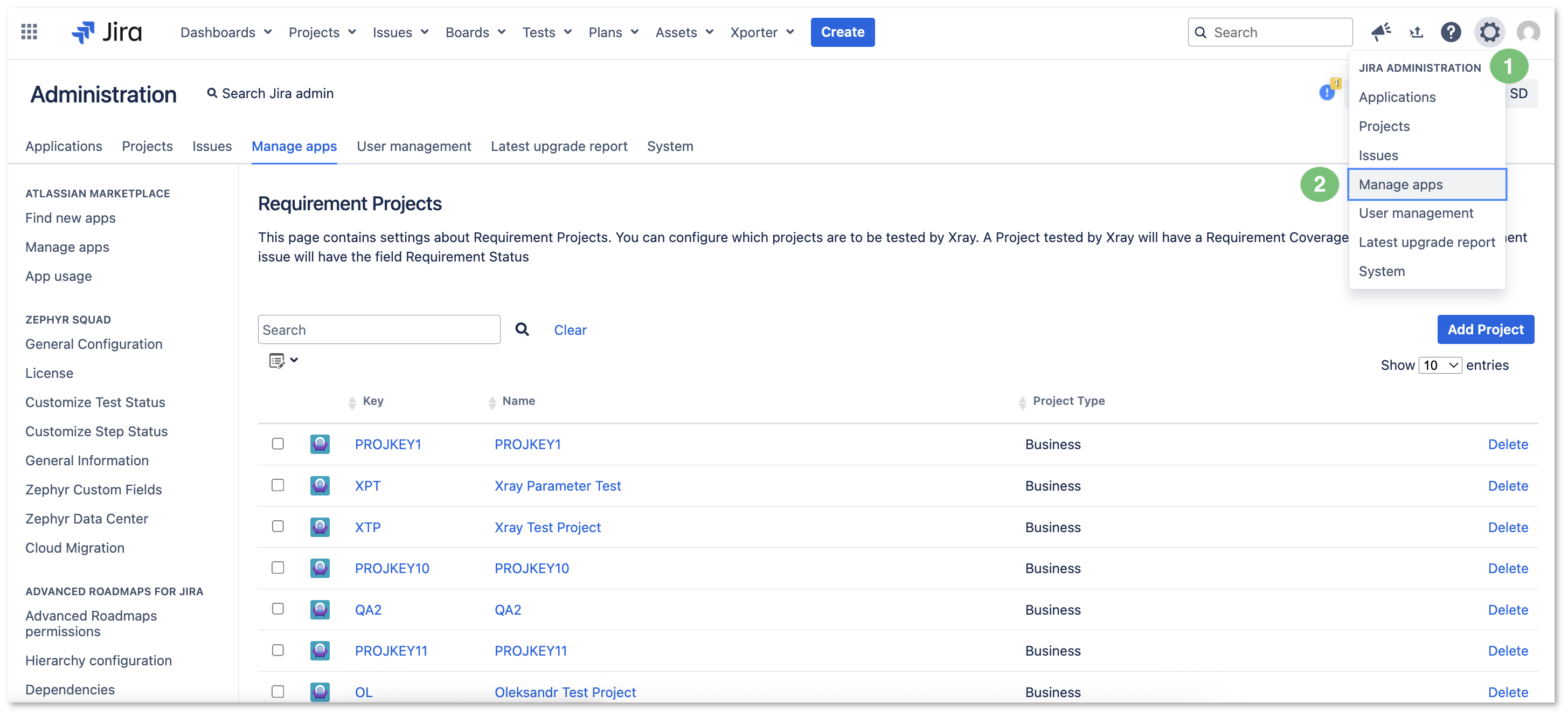The width and height of the screenshot is (1568, 716).
Task: Switch to the Latest upgrade report tab
Action: [x=559, y=146]
